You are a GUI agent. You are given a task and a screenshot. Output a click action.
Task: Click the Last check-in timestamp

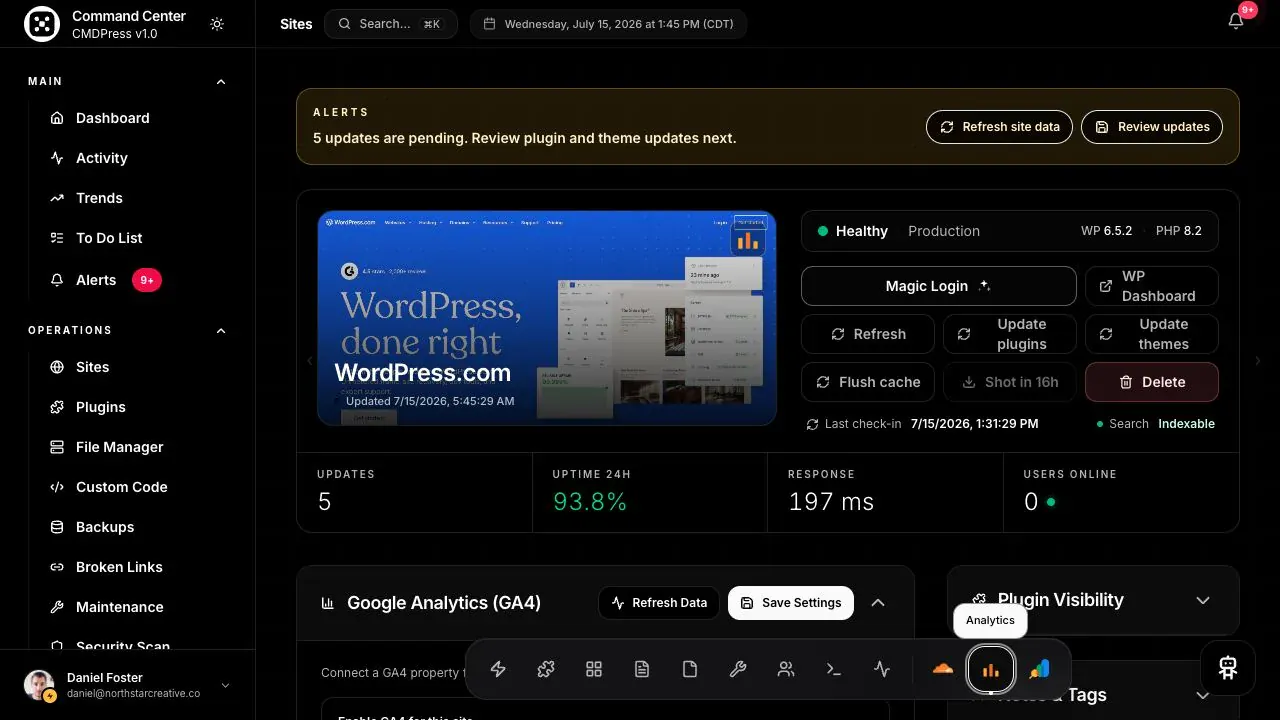[x=974, y=424]
